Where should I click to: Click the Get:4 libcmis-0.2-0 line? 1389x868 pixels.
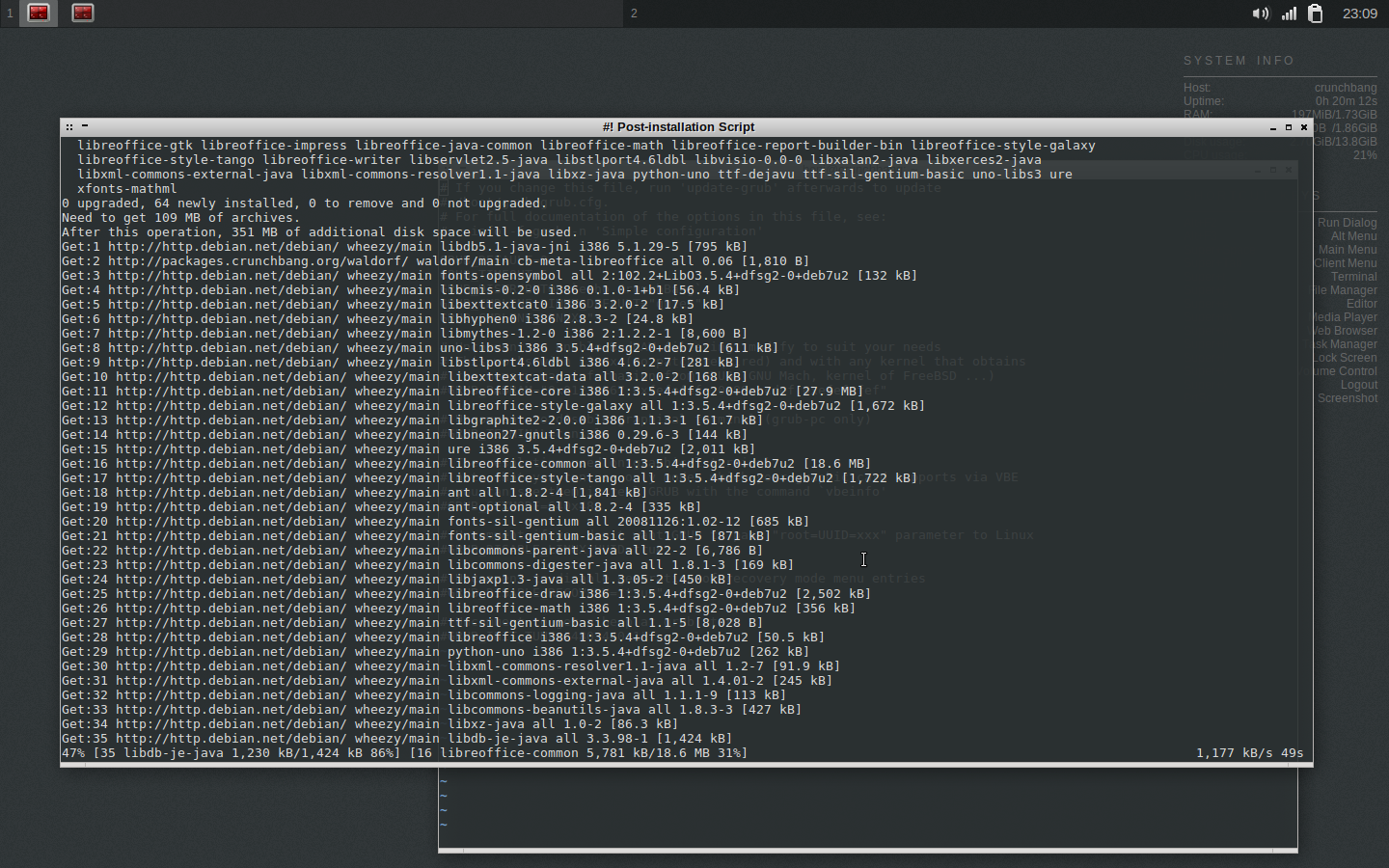[401, 290]
